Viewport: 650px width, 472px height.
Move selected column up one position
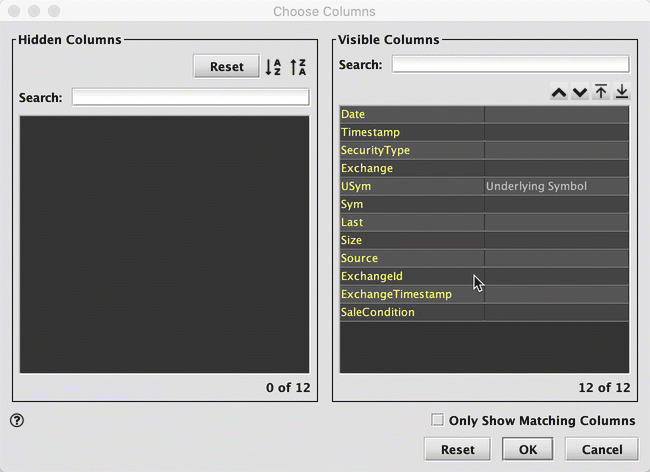pos(558,93)
